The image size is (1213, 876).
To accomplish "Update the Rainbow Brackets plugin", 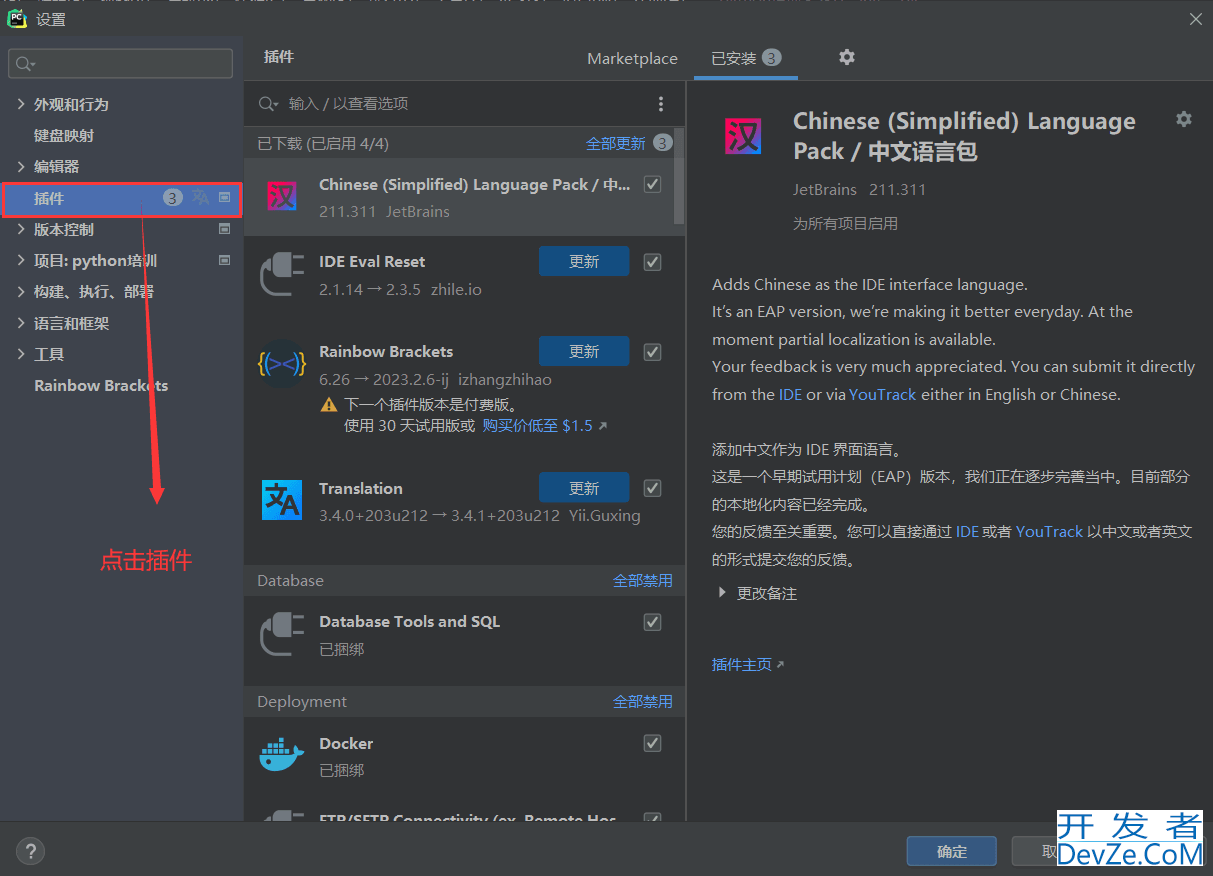I will coord(584,351).
